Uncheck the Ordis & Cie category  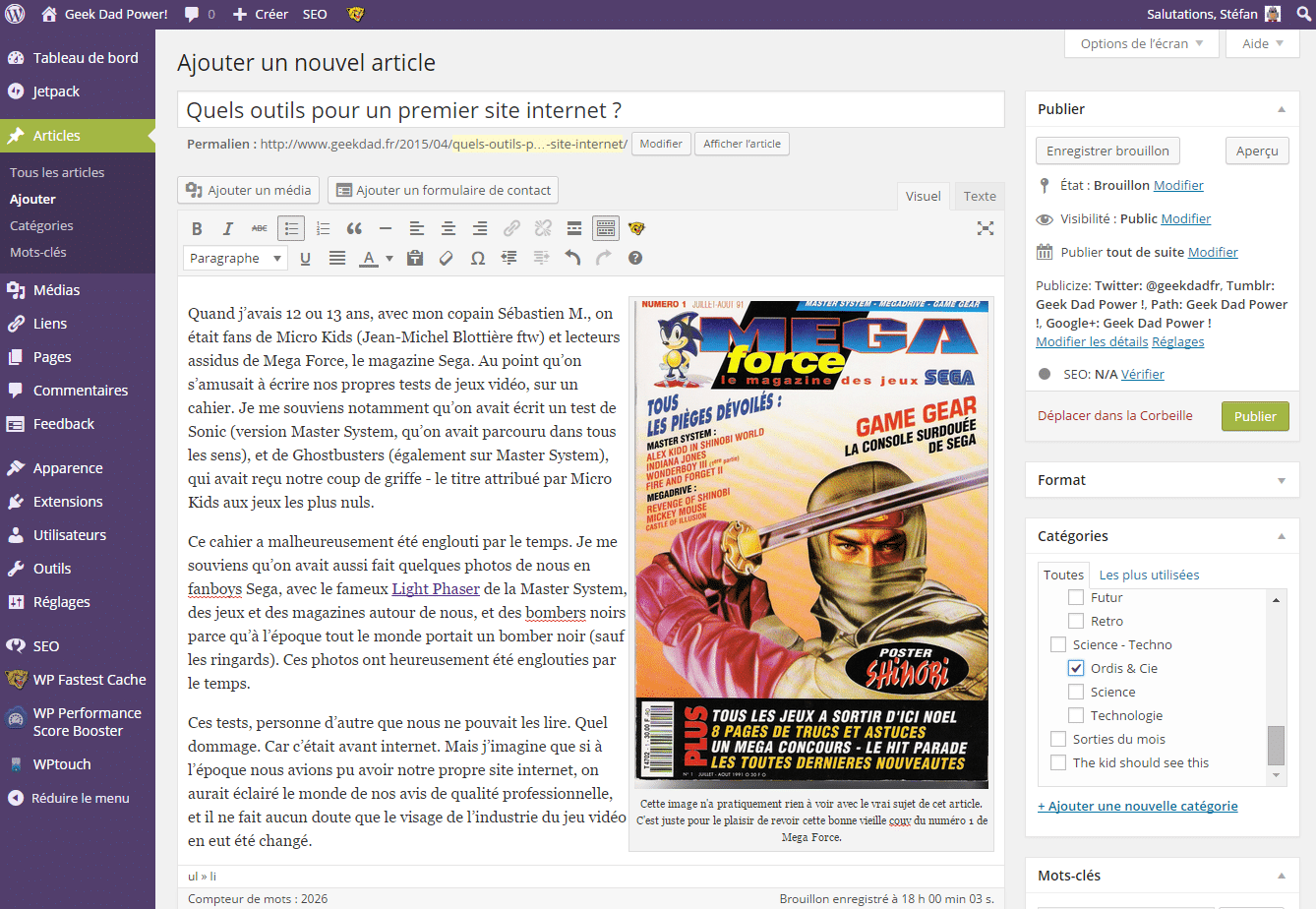(1076, 668)
